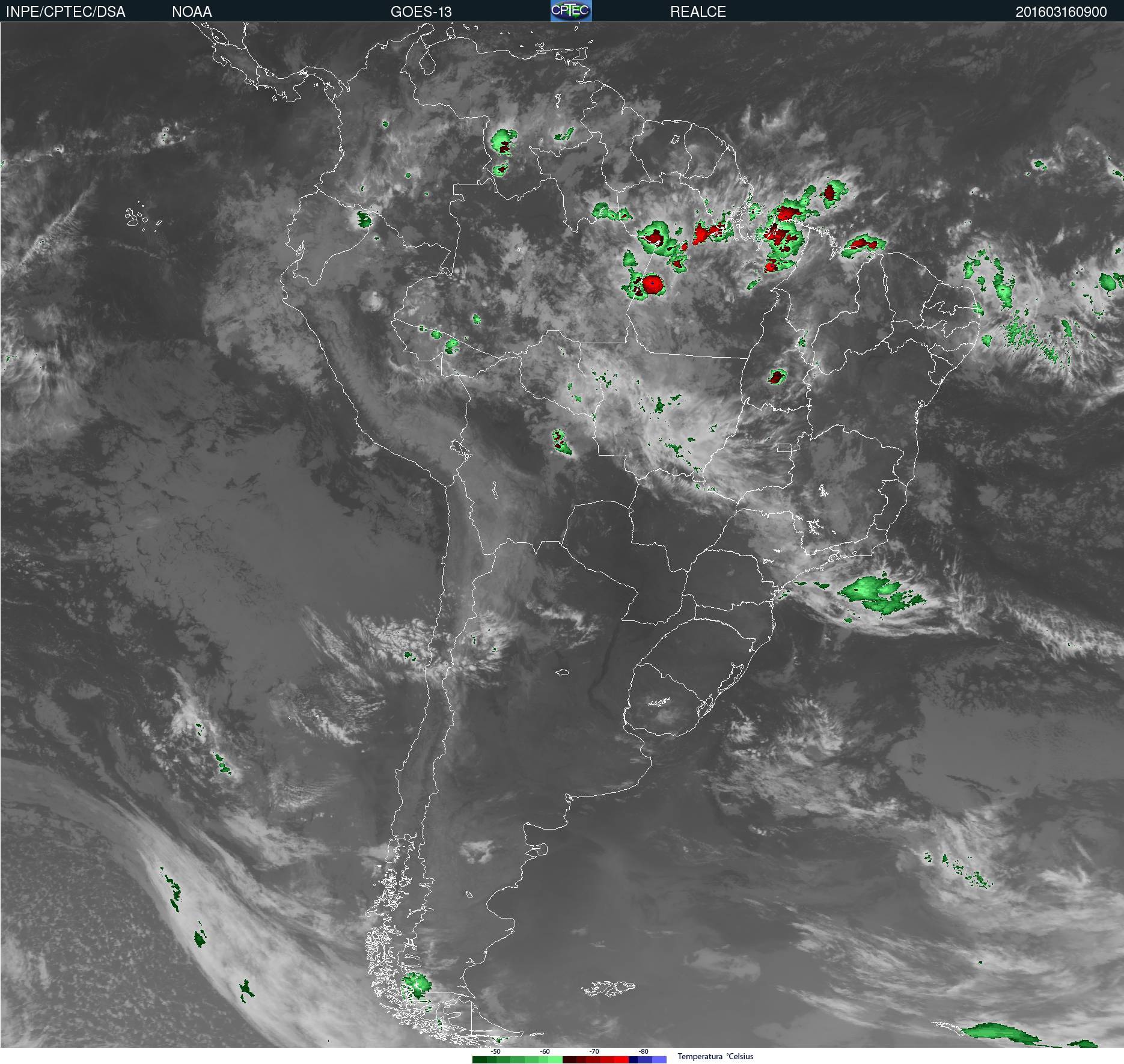Click the INPE/CPTEC/DSA header label
This screenshot has width=1124, height=1064.
click(66, 12)
